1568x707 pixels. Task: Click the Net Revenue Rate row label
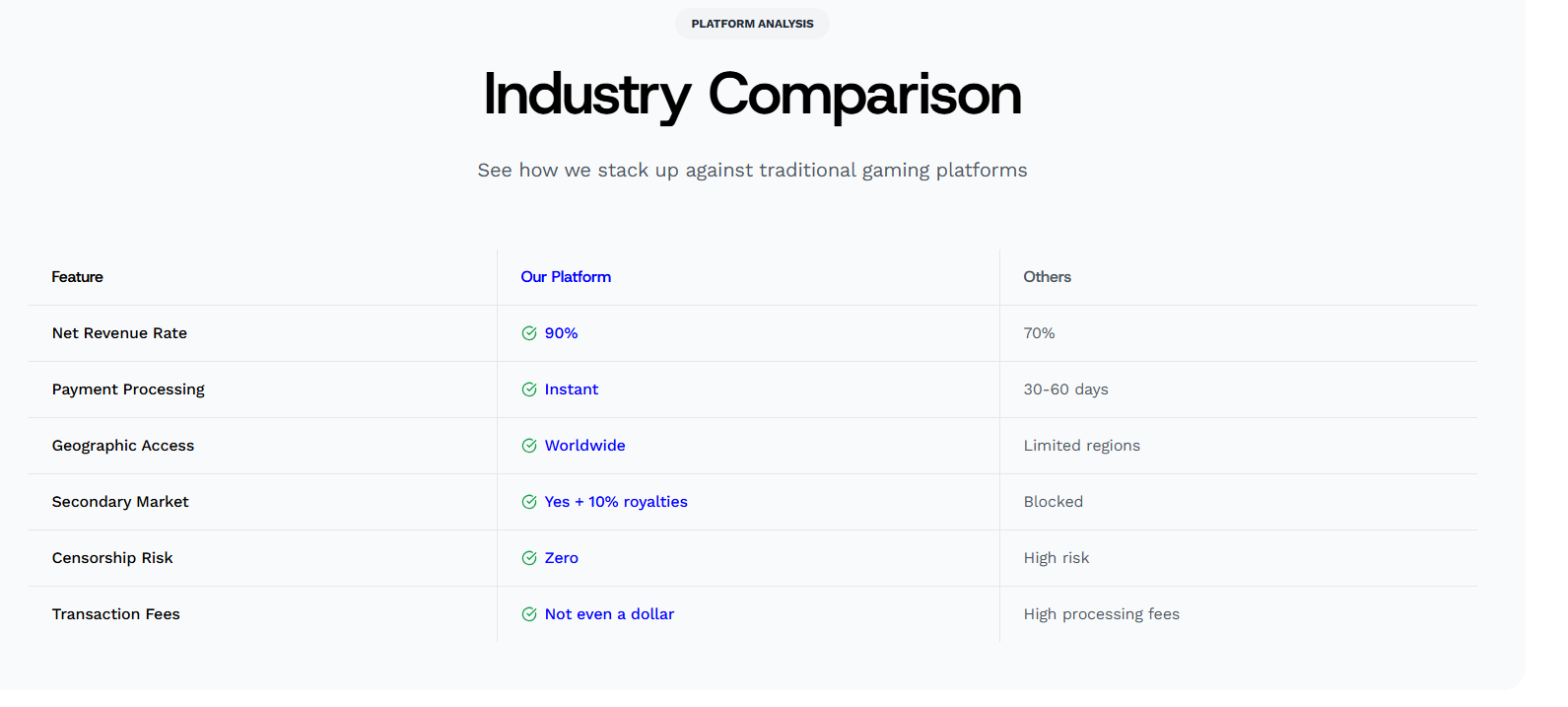(x=119, y=333)
